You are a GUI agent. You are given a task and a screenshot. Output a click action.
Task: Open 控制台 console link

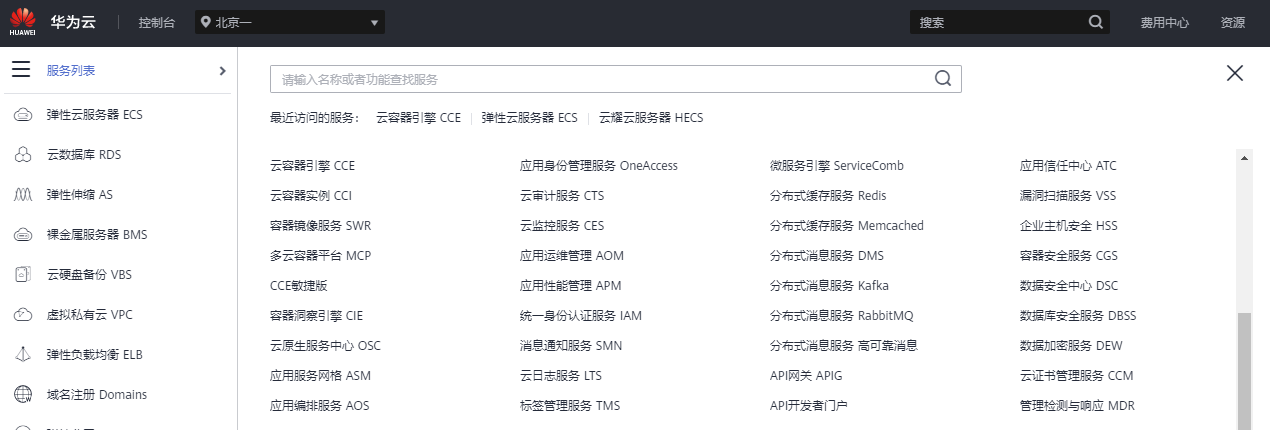coord(157,22)
